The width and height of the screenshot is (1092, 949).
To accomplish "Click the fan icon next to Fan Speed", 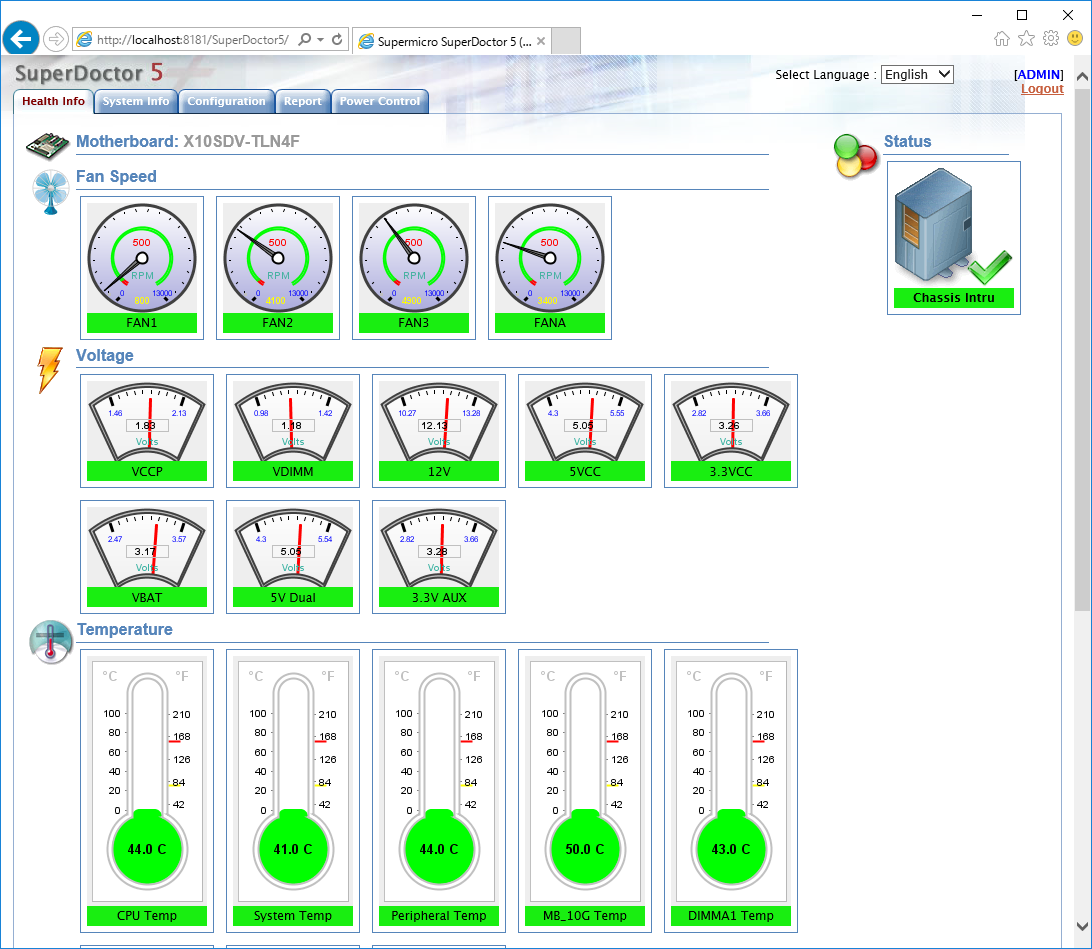I will 51,191.
